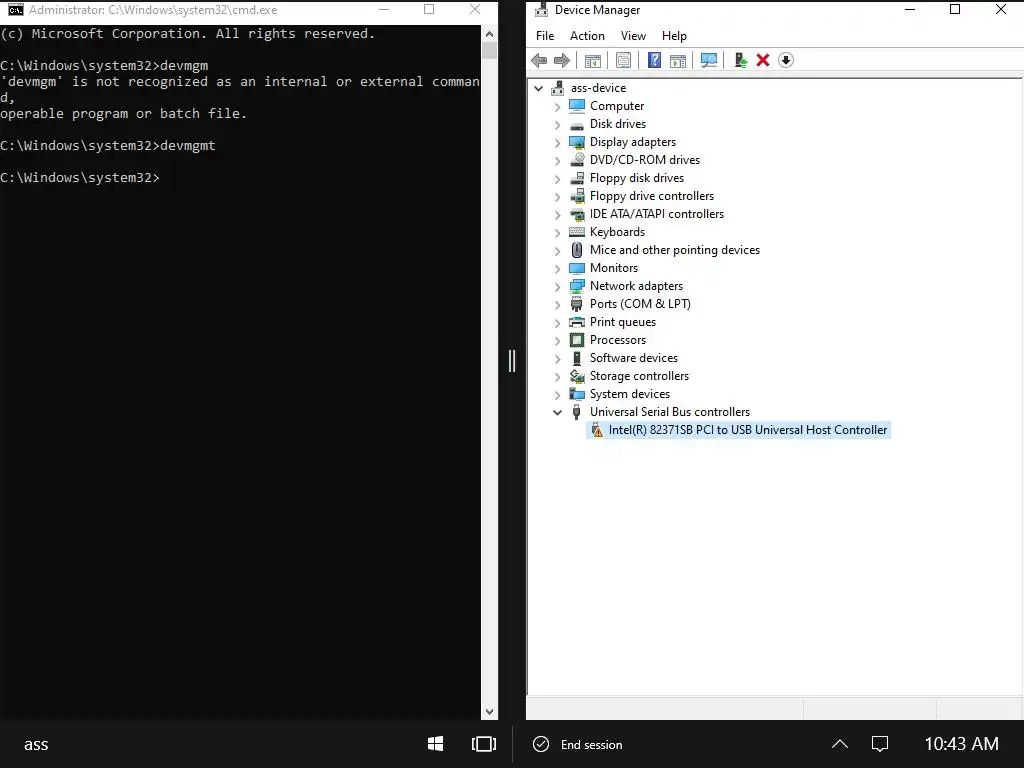The image size is (1024, 768).
Task: Expand the Keyboards node chevron
Action: point(557,232)
